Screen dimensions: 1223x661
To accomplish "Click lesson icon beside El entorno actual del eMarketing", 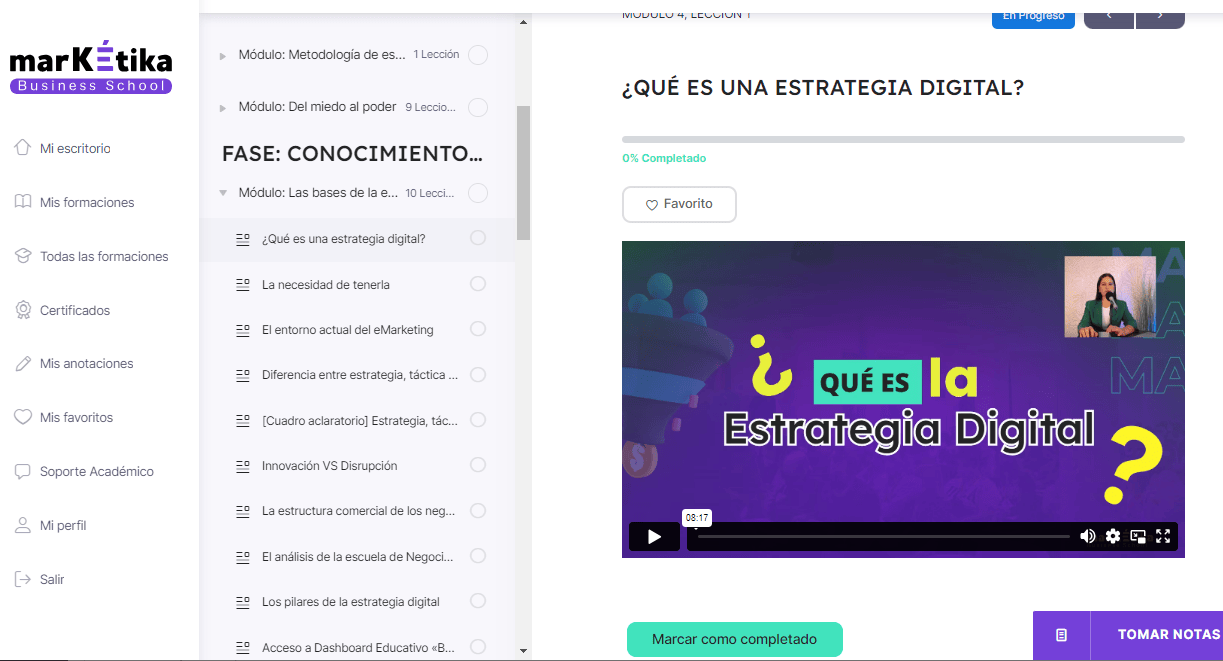I will coord(242,330).
